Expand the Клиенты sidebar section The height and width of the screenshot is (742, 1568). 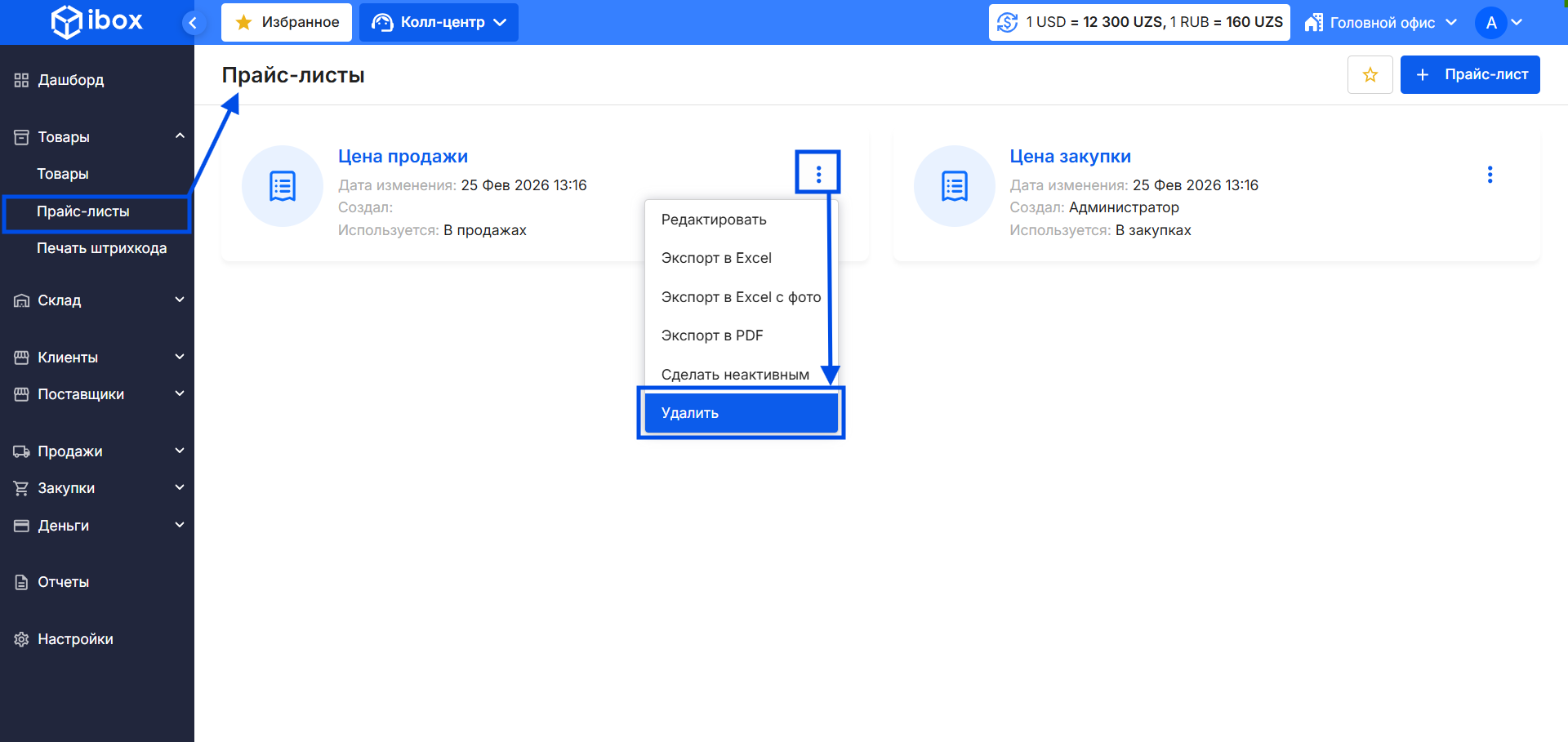(x=97, y=358)
